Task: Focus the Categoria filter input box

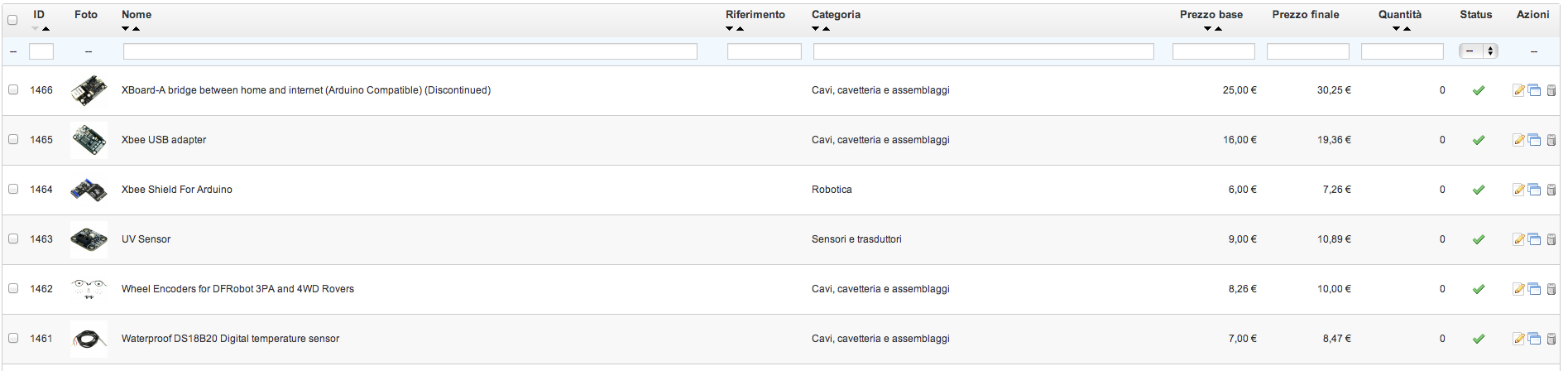Action: click(x=983, y=51)
